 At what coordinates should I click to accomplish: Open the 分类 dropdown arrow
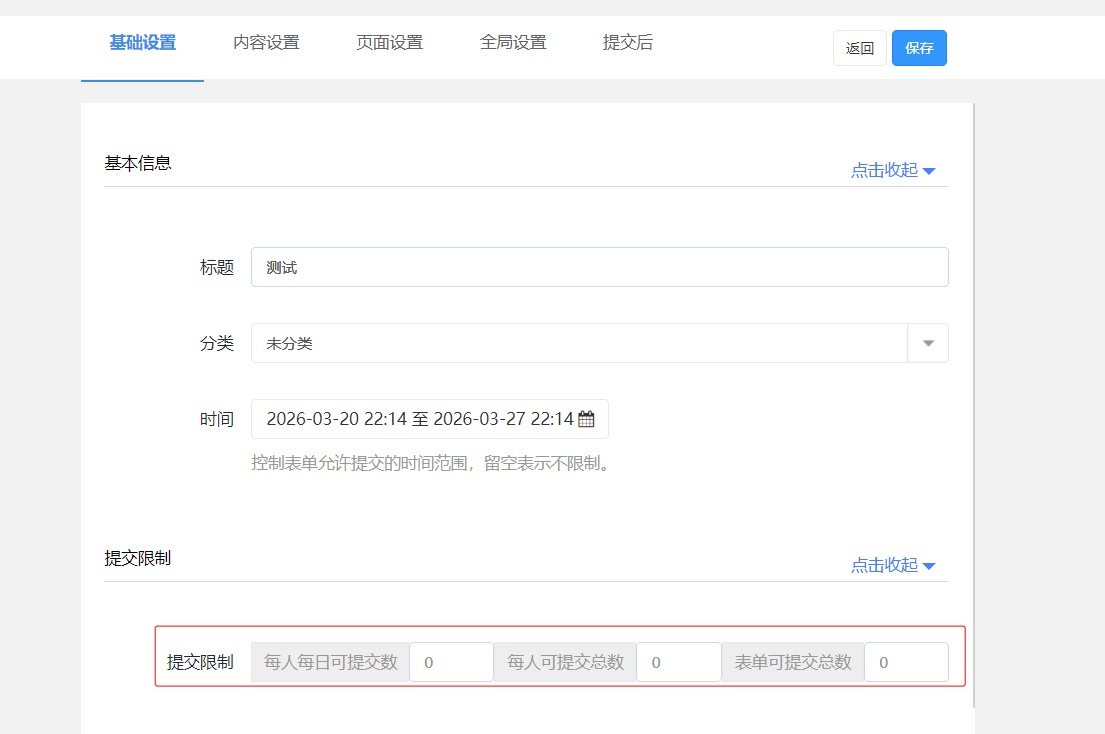(928, 343)
